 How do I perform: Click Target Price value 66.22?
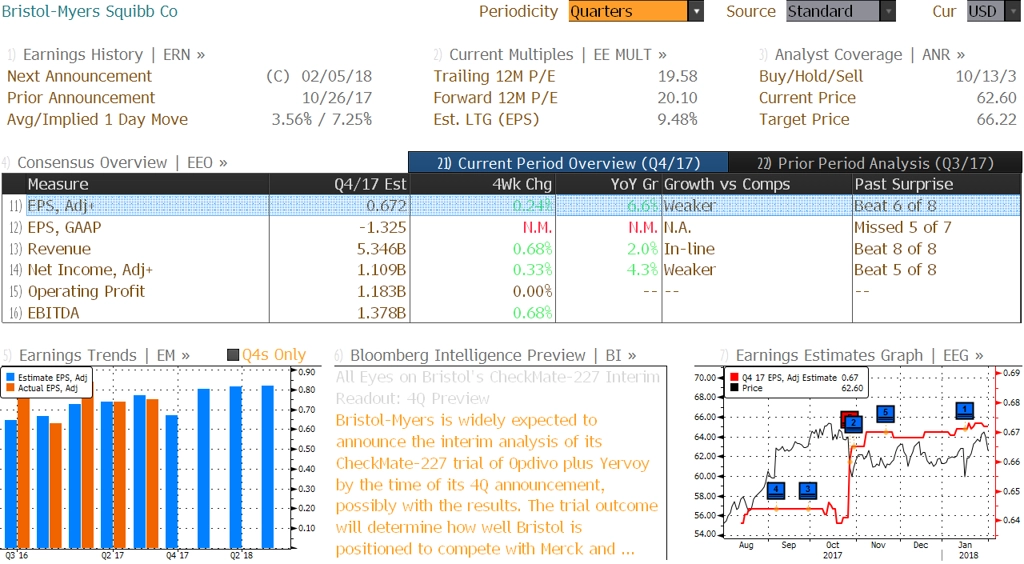(997, 119)
